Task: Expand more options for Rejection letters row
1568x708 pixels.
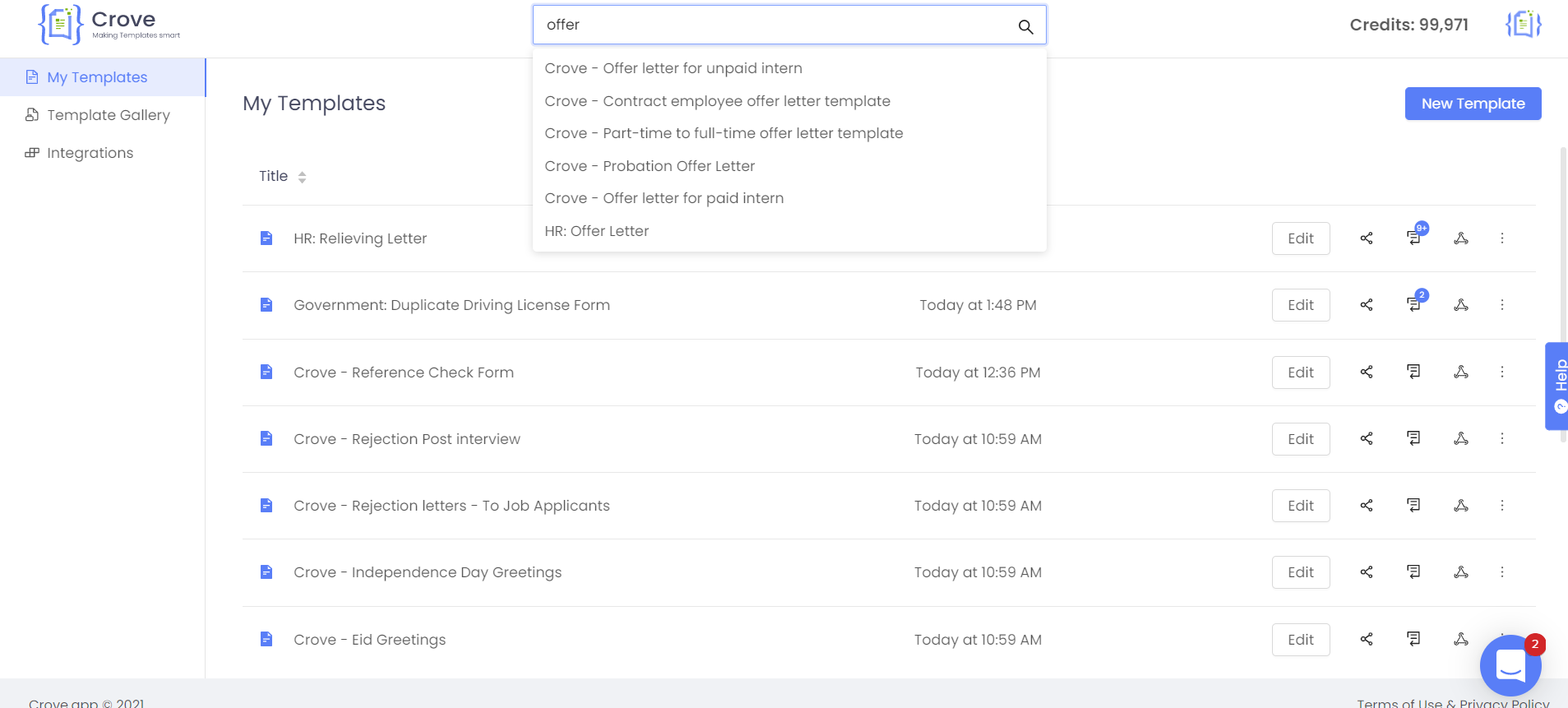Action: point(1502,506)
